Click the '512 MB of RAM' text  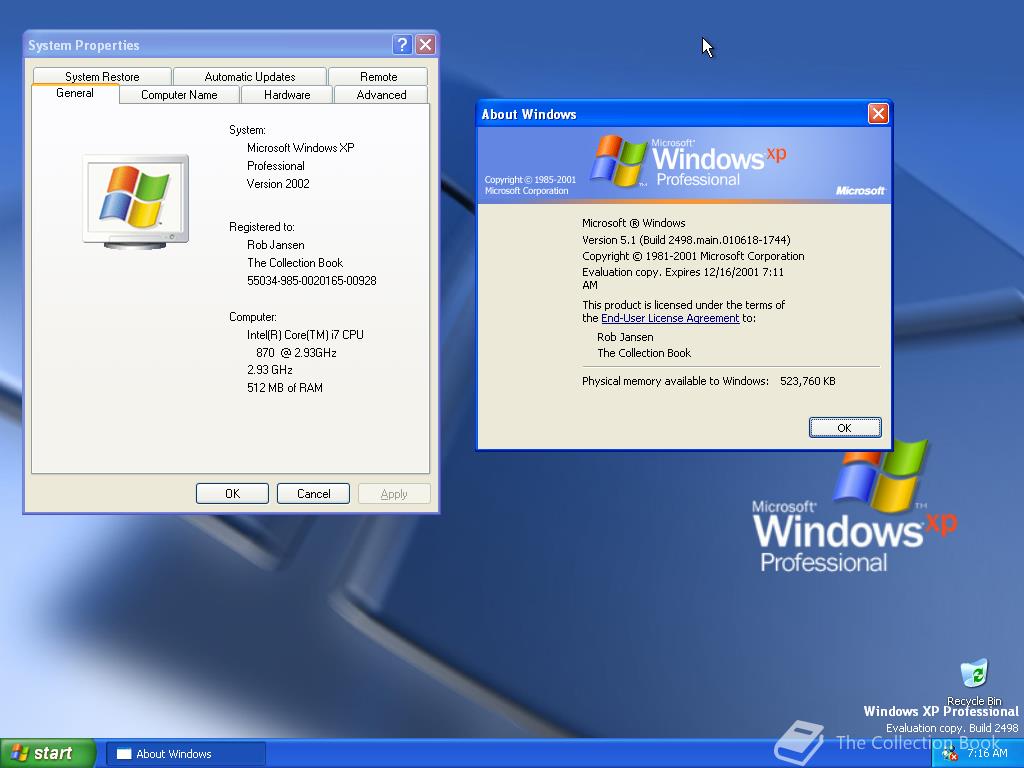pyautogui.click(x=285, y=388)
